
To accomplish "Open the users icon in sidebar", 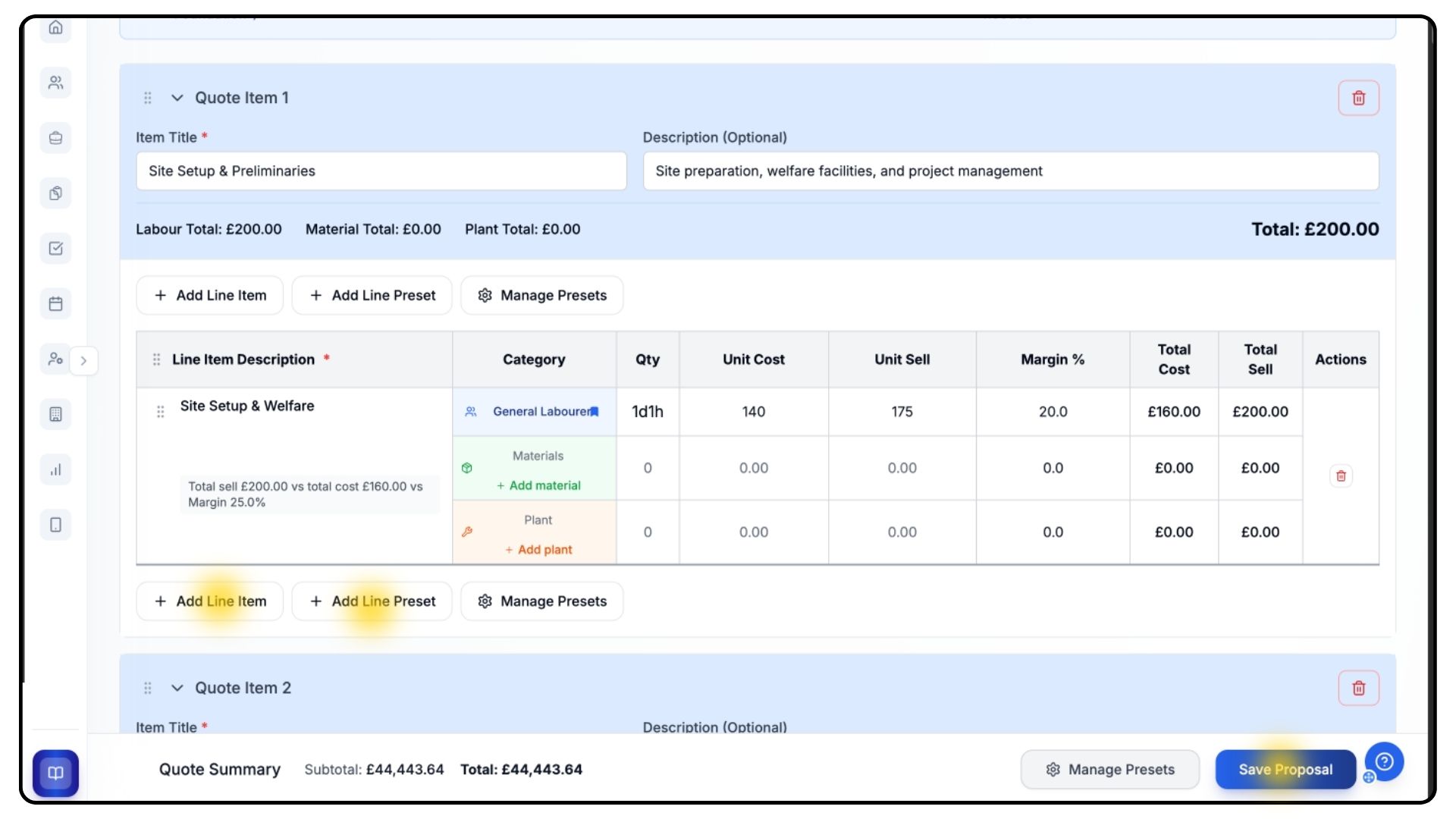I will click(55, 83).
